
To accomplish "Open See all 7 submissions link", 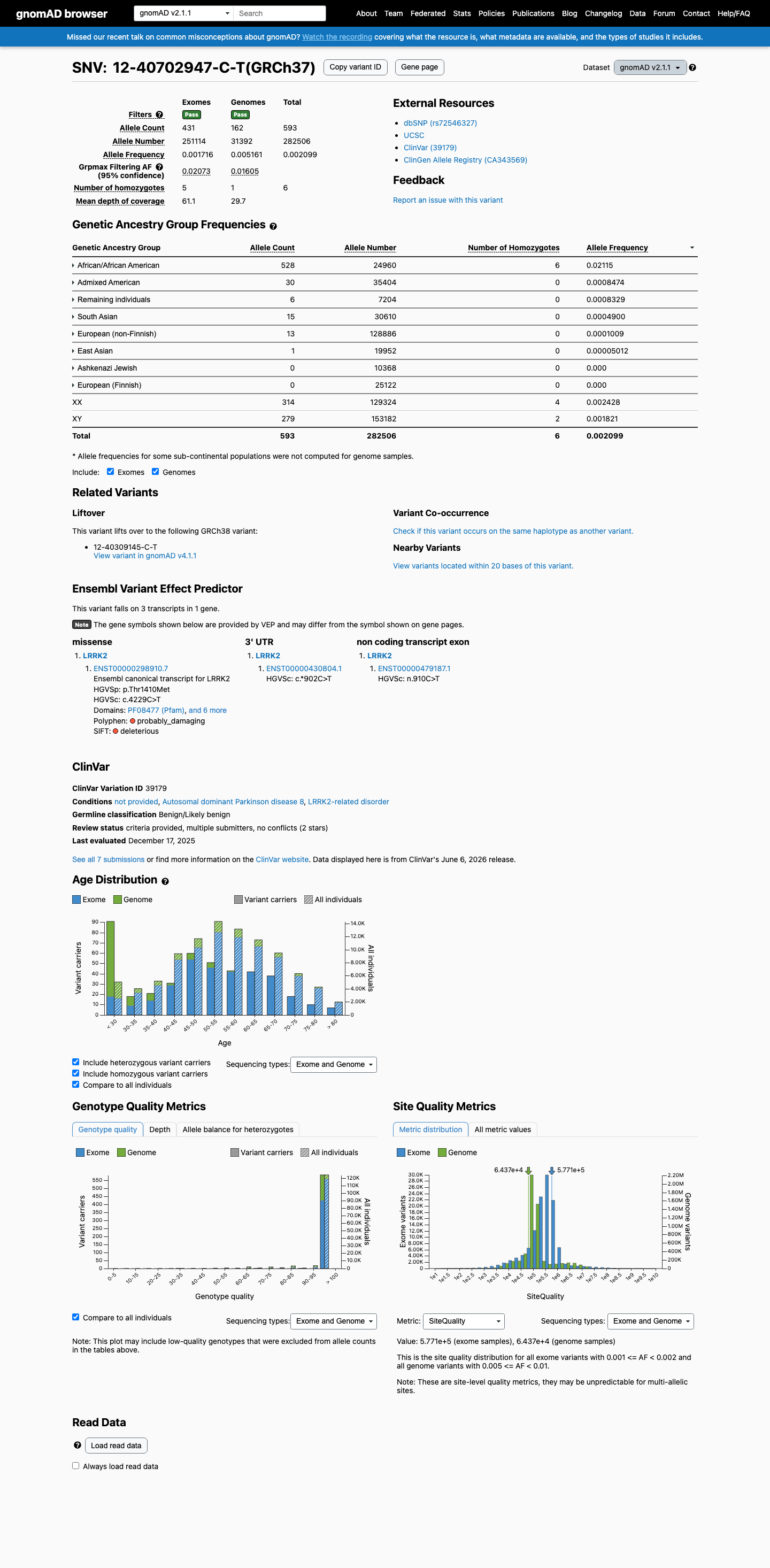I will 109,859.
